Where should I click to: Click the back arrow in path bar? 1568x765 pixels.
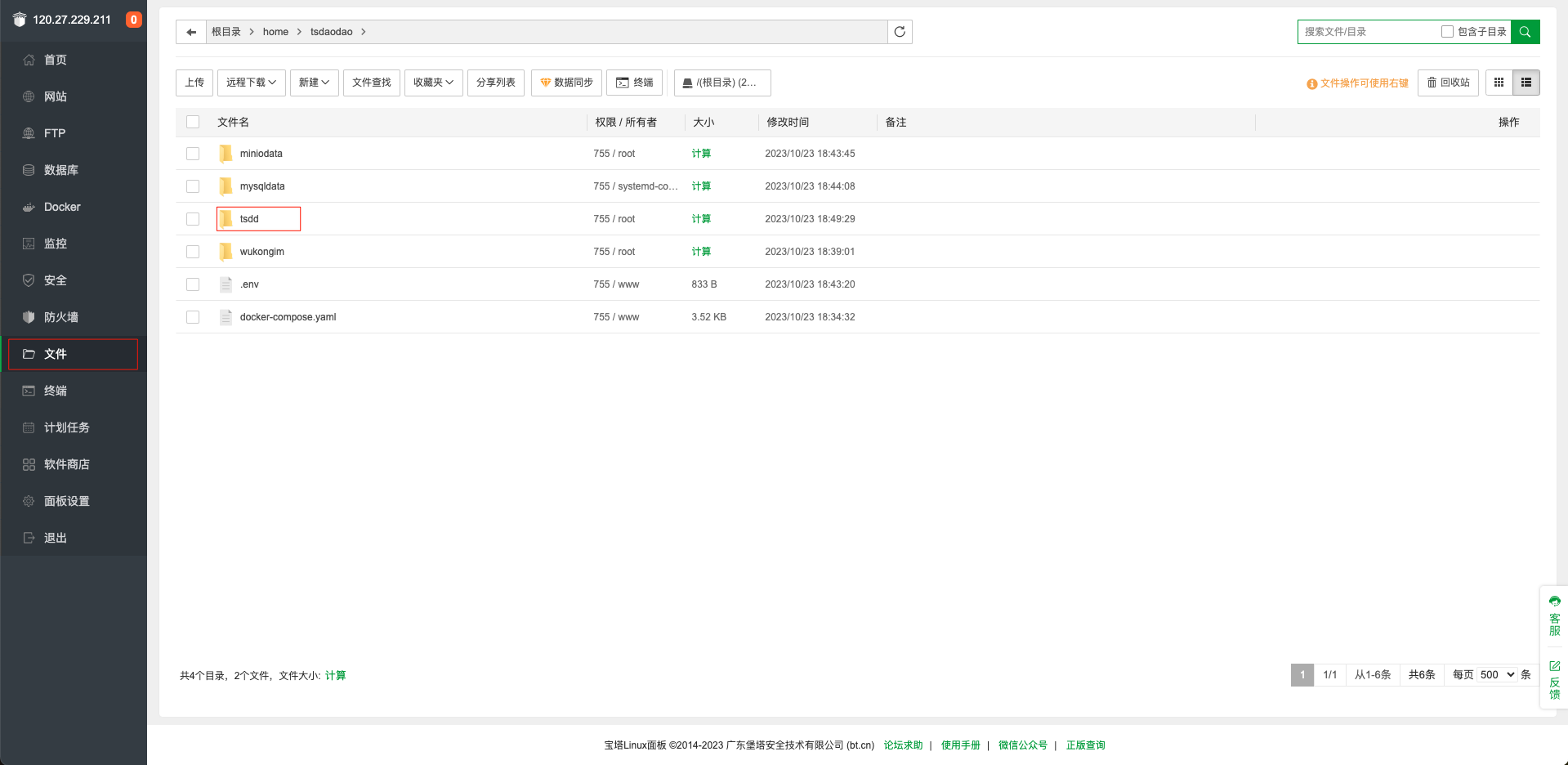(191, 32)
